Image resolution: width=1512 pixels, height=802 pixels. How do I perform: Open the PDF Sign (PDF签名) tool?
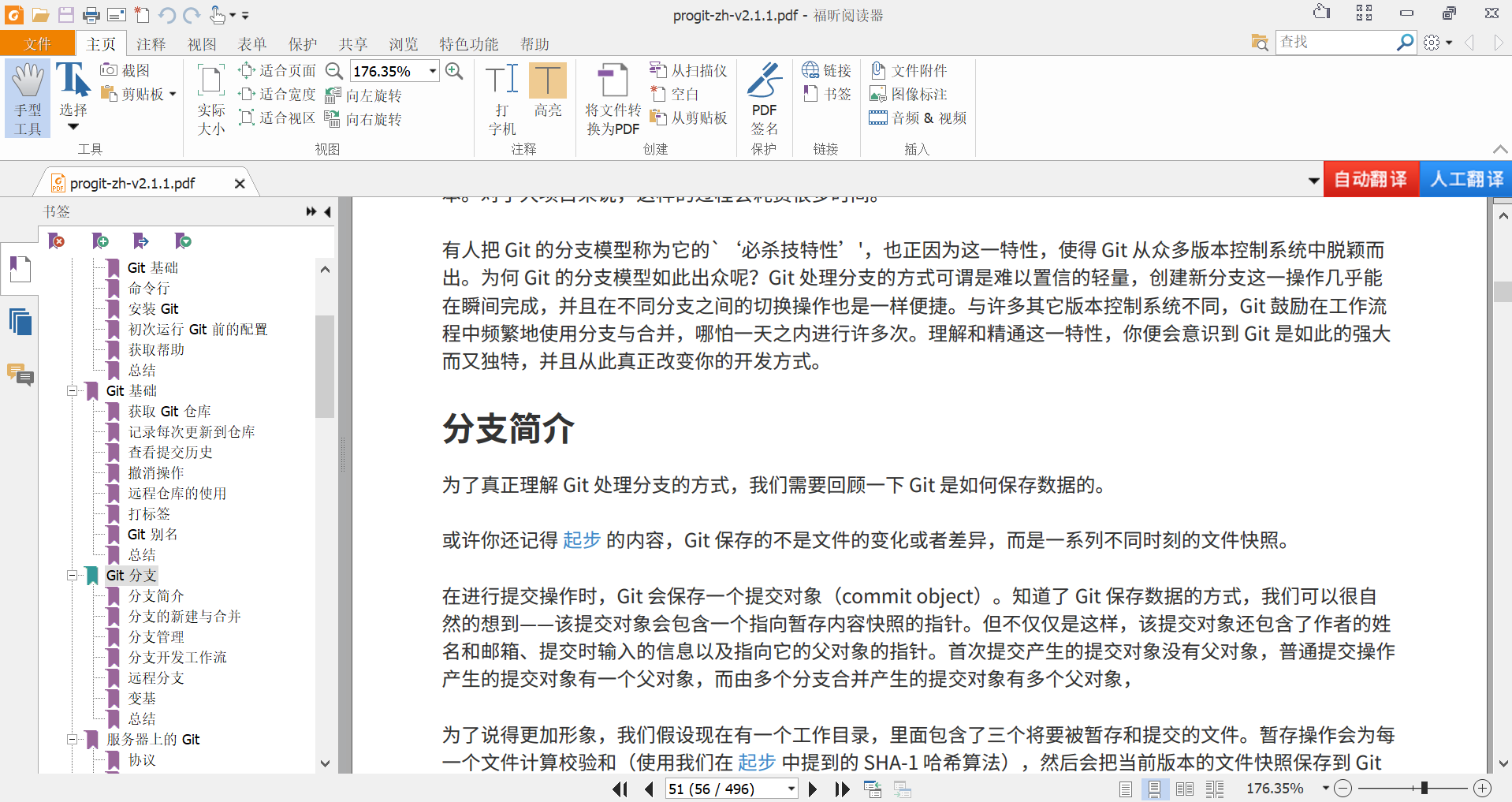(764, 99)
